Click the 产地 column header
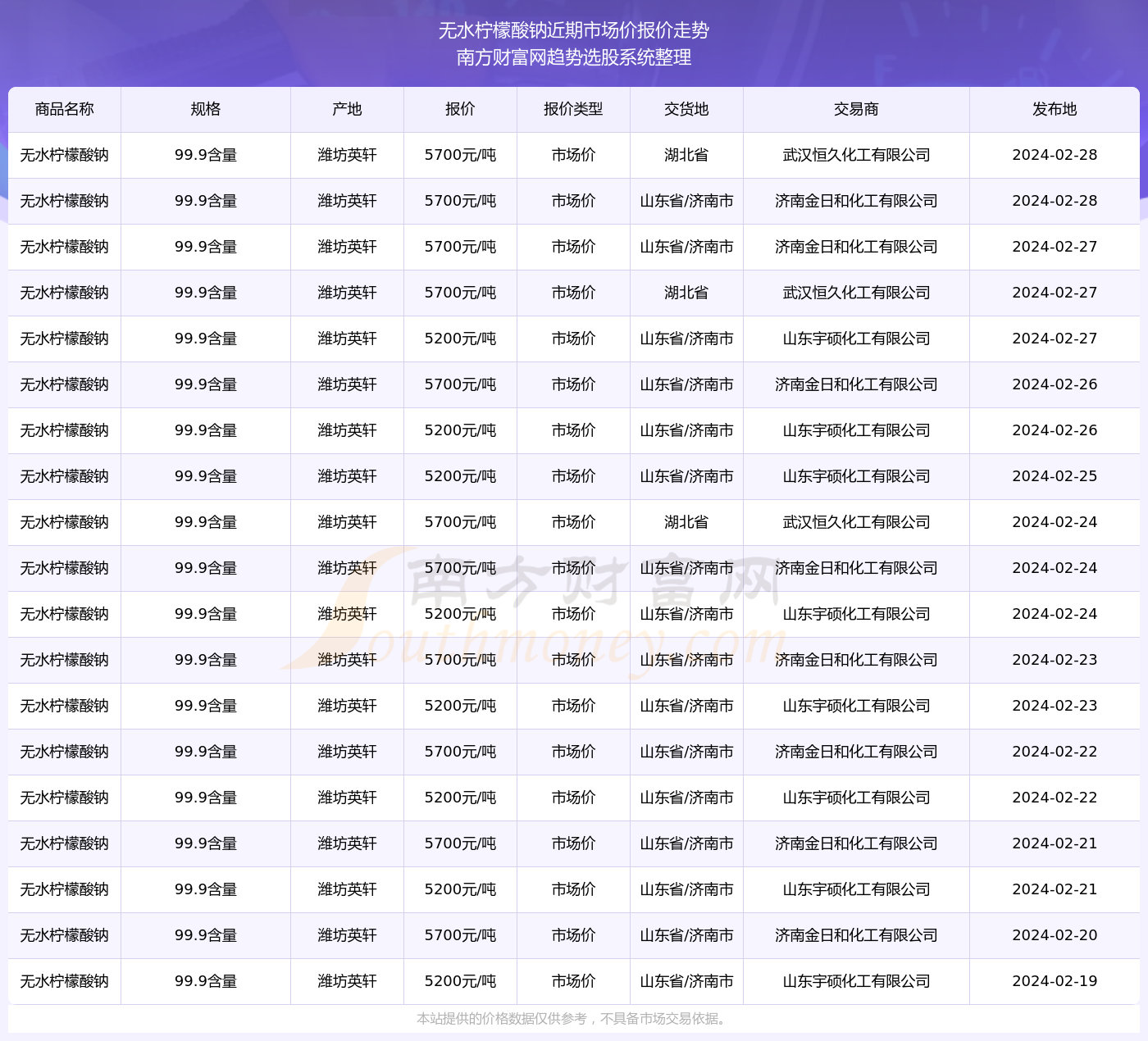 point(347,109)
